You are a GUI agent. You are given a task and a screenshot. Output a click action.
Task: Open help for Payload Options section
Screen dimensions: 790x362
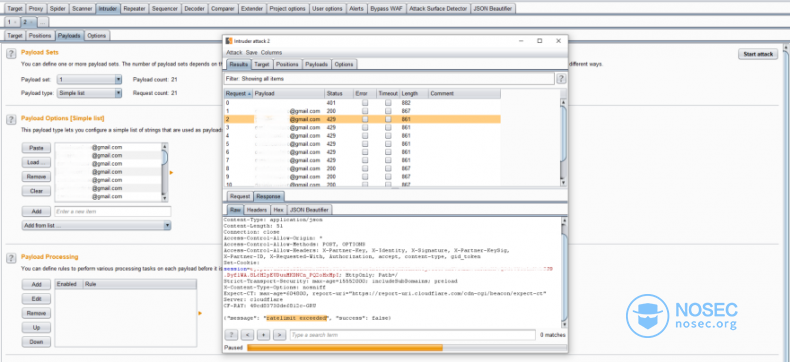pyautogui.click(x=11, y=119)
